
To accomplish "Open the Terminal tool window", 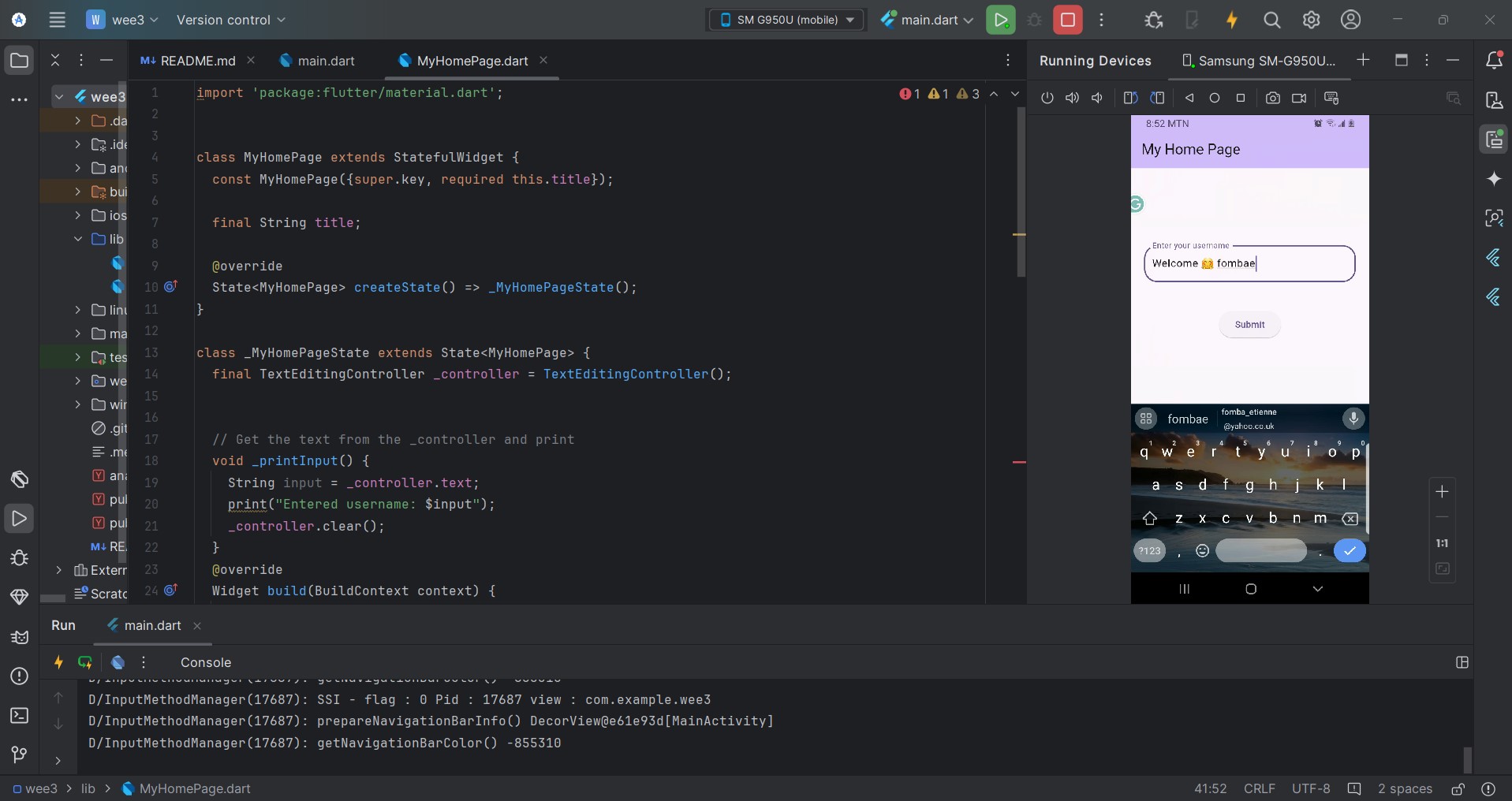I will click(x=19, y=715).
